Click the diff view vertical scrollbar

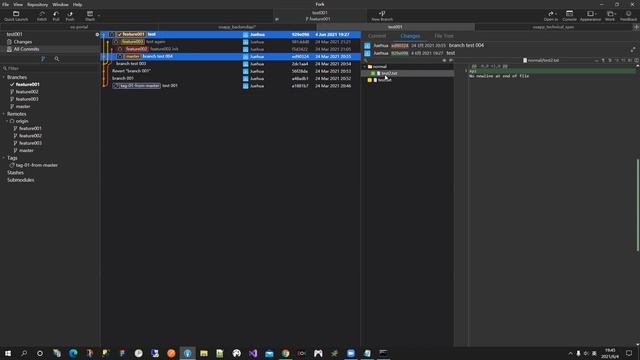click(638, 204)
